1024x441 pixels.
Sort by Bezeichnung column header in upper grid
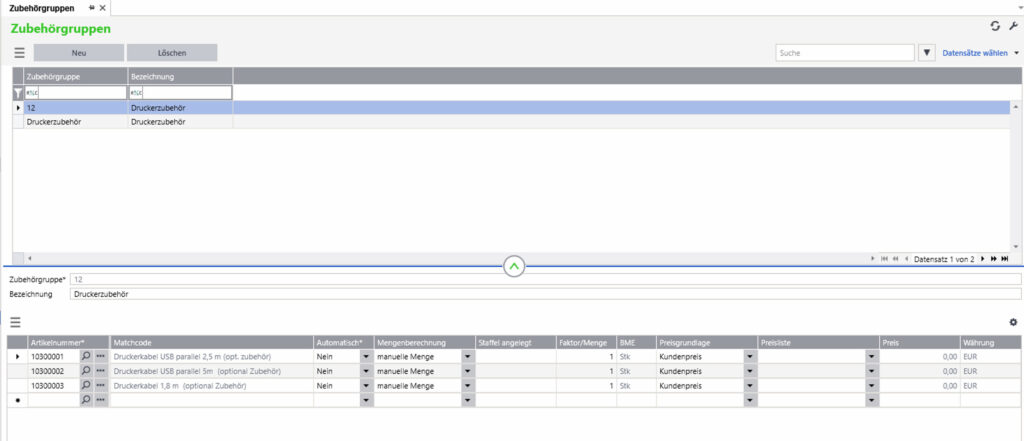tap(180, 76)
